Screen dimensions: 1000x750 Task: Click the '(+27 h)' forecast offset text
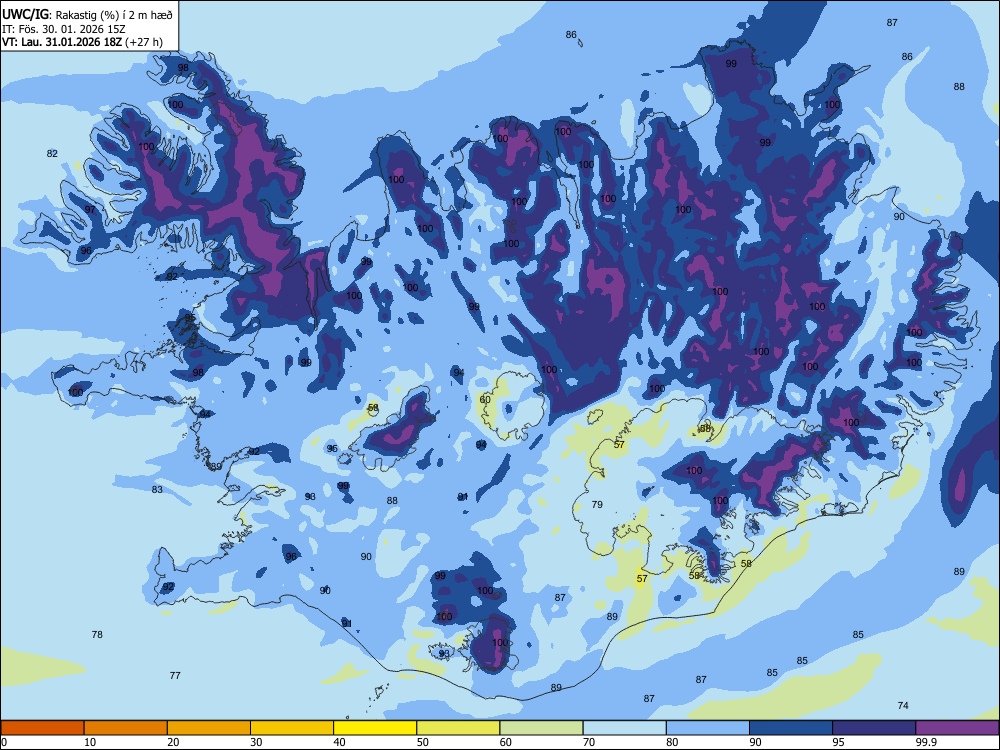coord(144,43)
